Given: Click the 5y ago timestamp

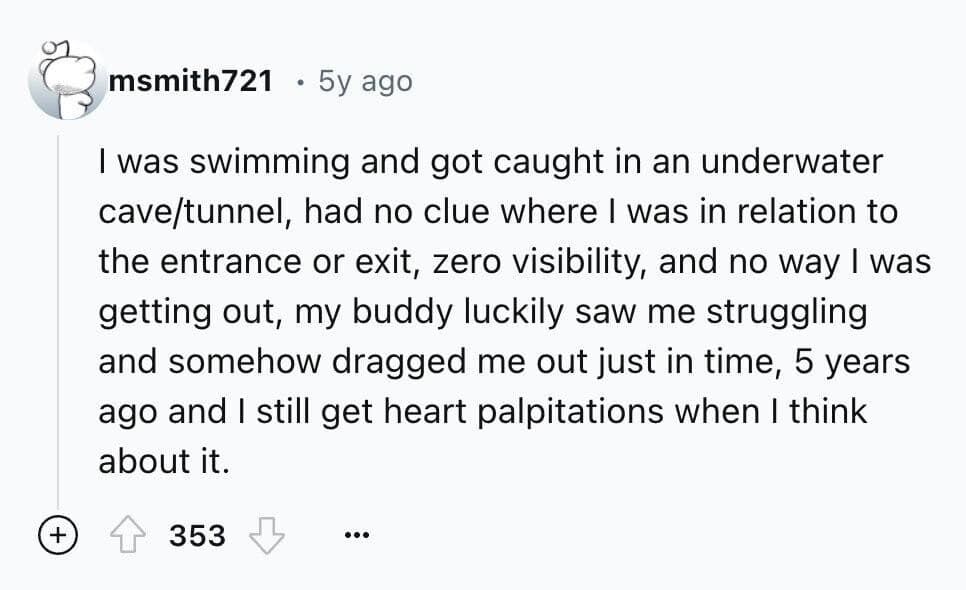Looking at the screenshot, I should (363, 81).
